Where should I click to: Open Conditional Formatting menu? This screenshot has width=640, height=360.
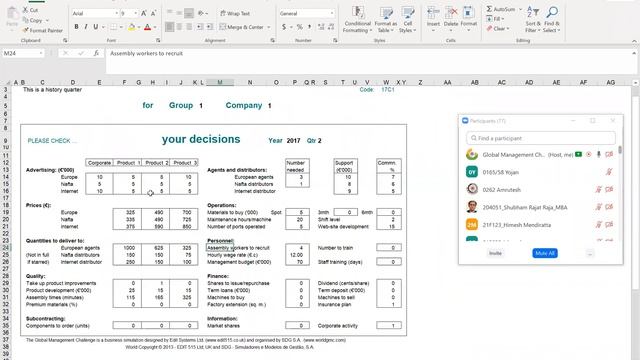[x=357, y=20]
